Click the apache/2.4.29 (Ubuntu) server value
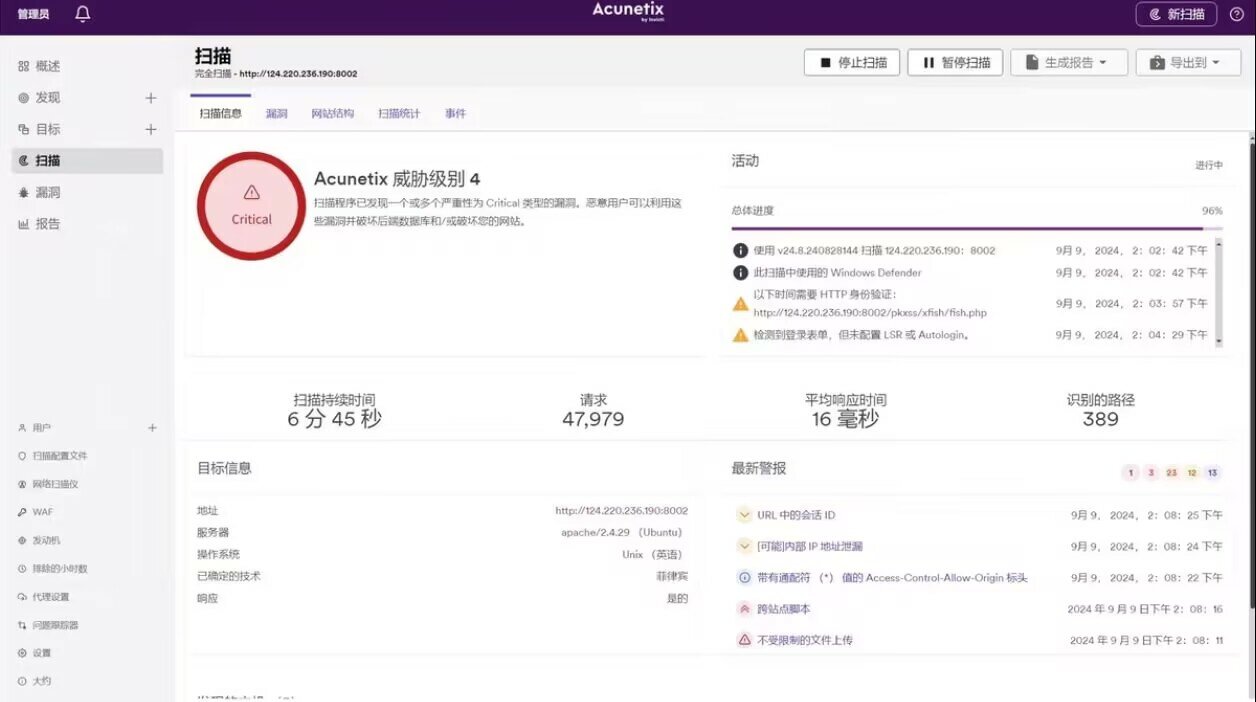Image resolution: width=1256 pixels, height=702 pixels. pyautogui.click(x=624, y=533)
